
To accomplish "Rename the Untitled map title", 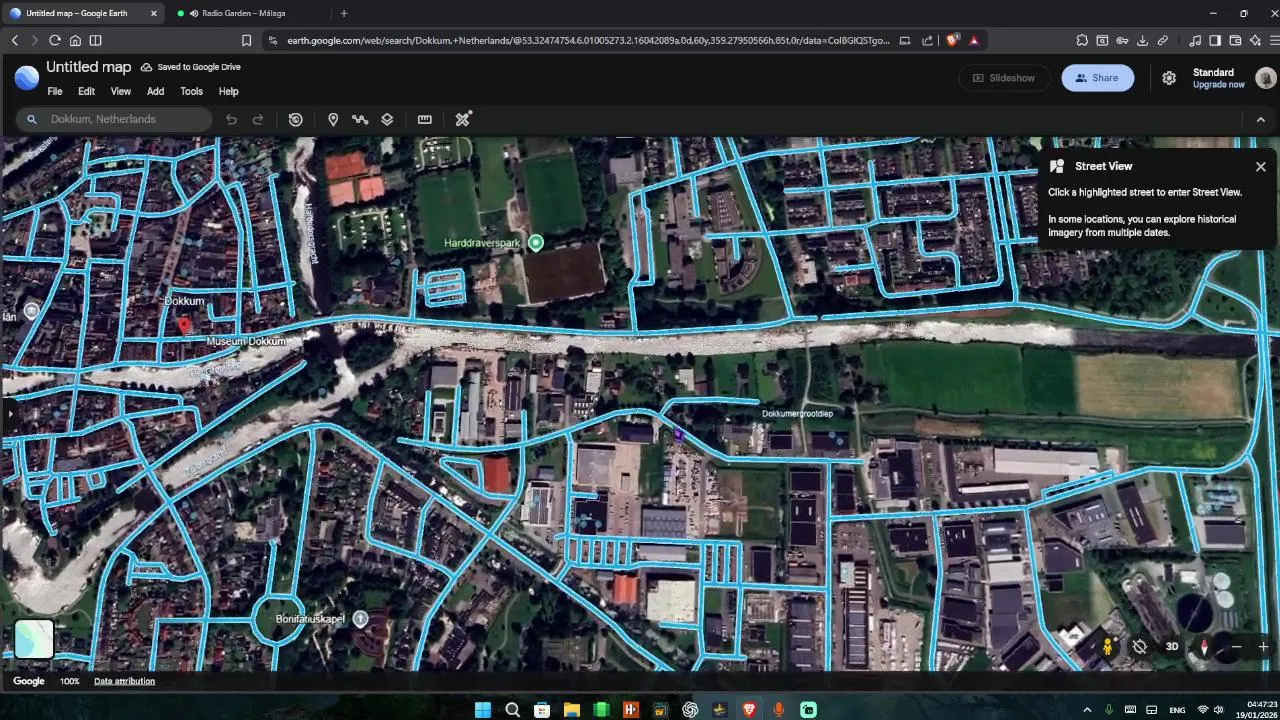I will pos(88,67).
